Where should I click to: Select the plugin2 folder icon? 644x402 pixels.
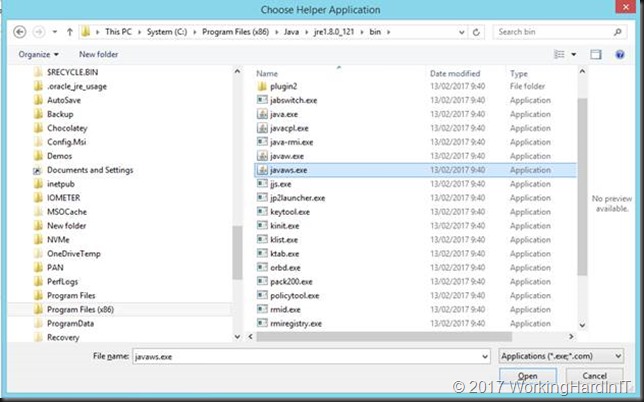pos(262,86)
